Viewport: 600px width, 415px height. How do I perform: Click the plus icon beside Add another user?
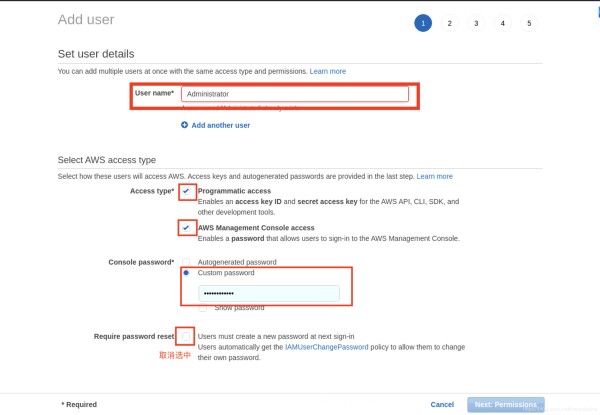tap(184, 125)
